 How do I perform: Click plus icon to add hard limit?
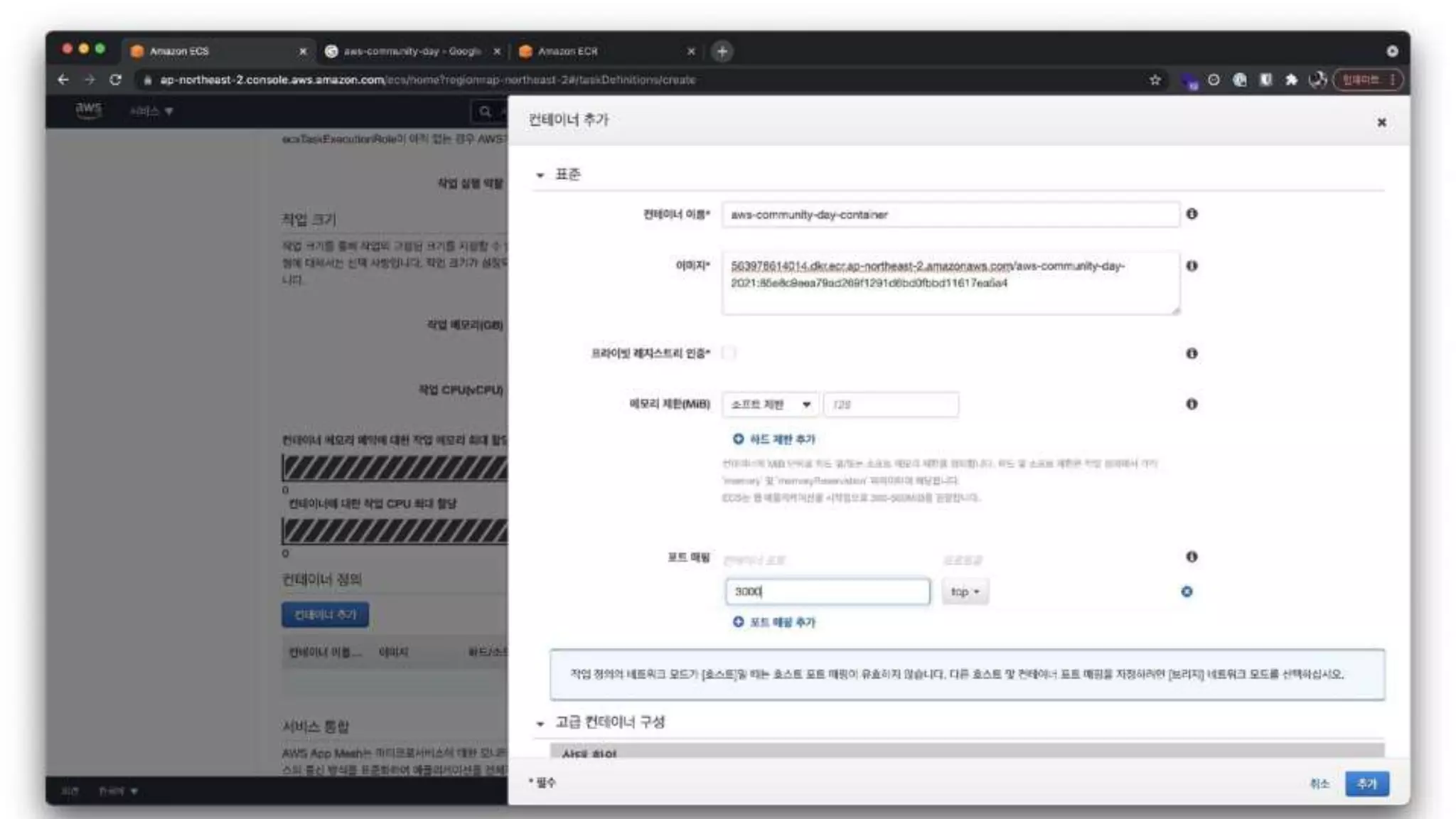click(x=738, y=439)
